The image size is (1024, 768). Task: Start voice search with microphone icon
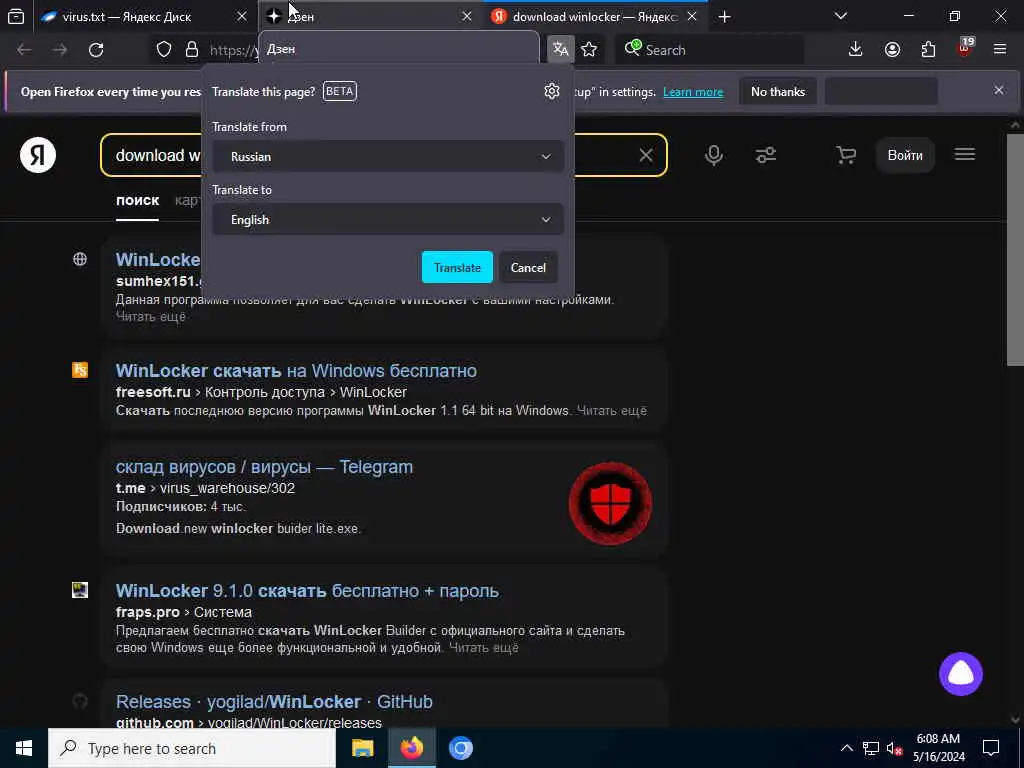[714, 155]
